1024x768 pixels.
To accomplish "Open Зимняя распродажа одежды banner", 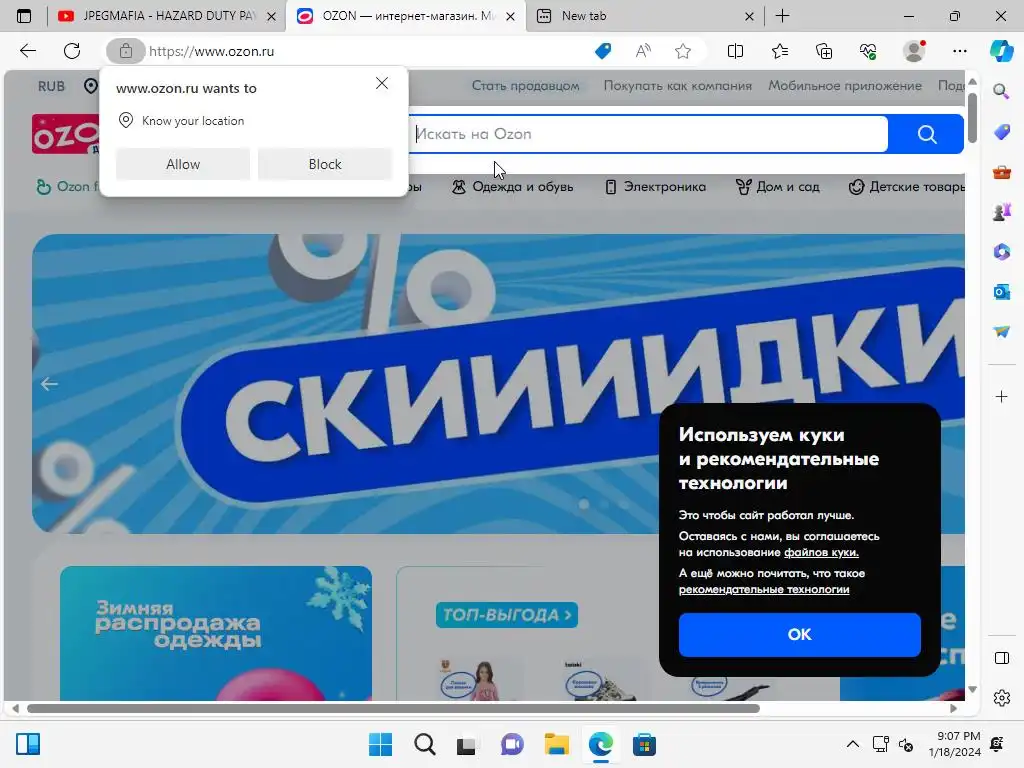I will click(216, 633).
